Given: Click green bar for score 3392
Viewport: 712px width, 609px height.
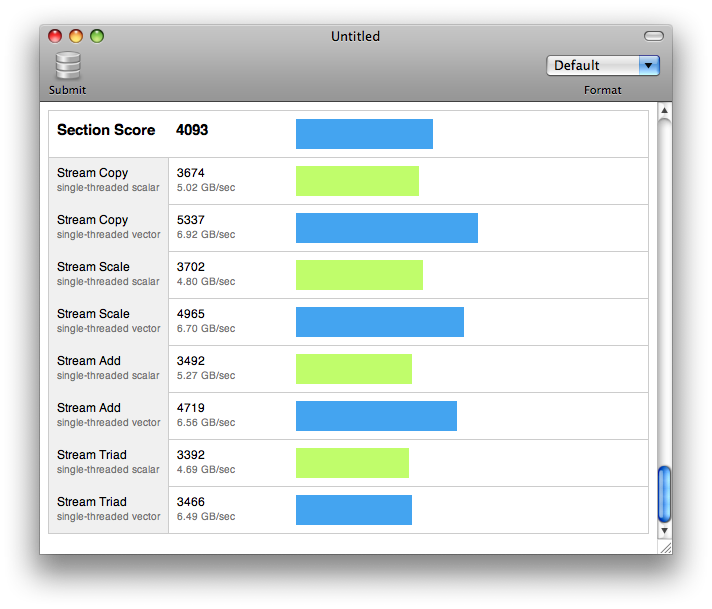Looking at the screenshot, I should click(352, 463).
